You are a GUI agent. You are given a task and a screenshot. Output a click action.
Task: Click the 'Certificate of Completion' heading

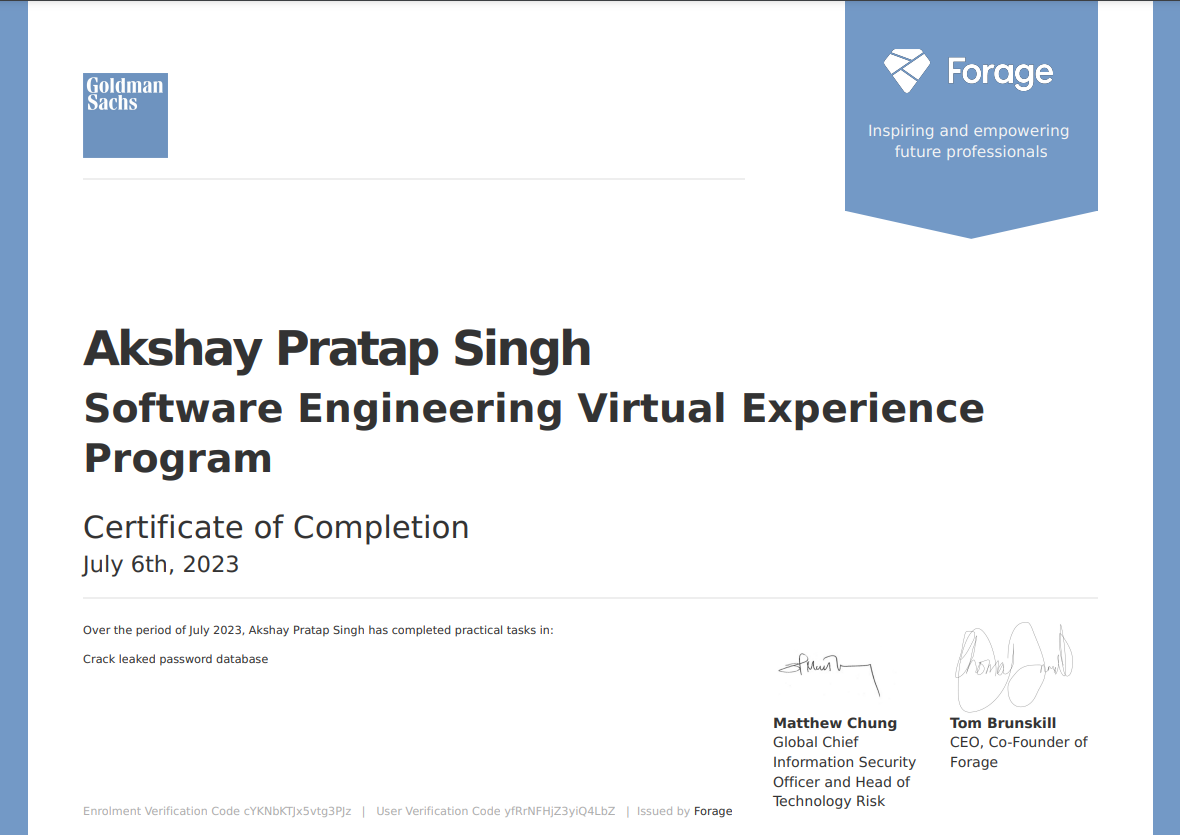tap(275, 527)
